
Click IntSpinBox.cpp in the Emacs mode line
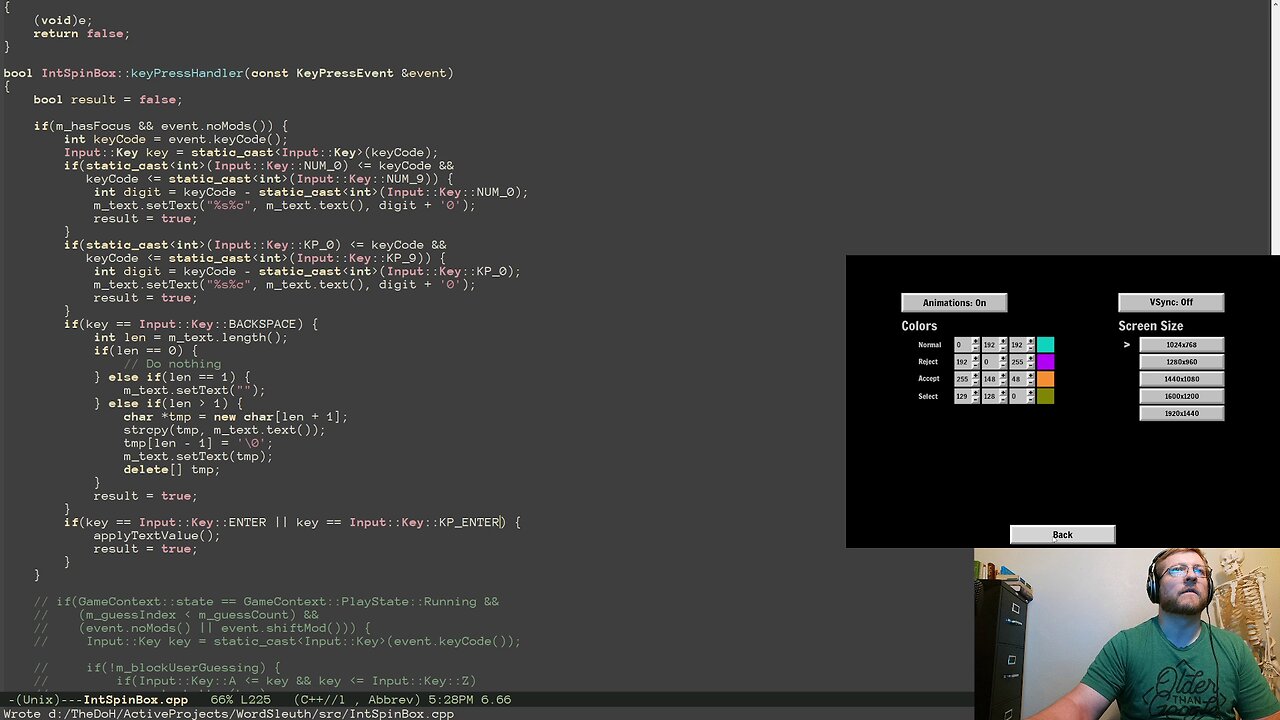[x=134, y=700]
